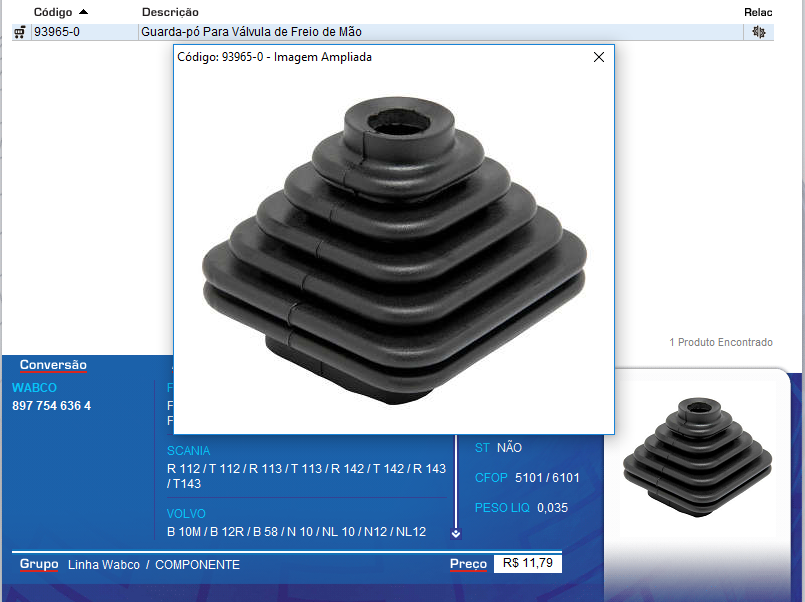Click the VOLVO application heading
The height and width of the screenshot is (602, 805).
(x=186, y=514)
